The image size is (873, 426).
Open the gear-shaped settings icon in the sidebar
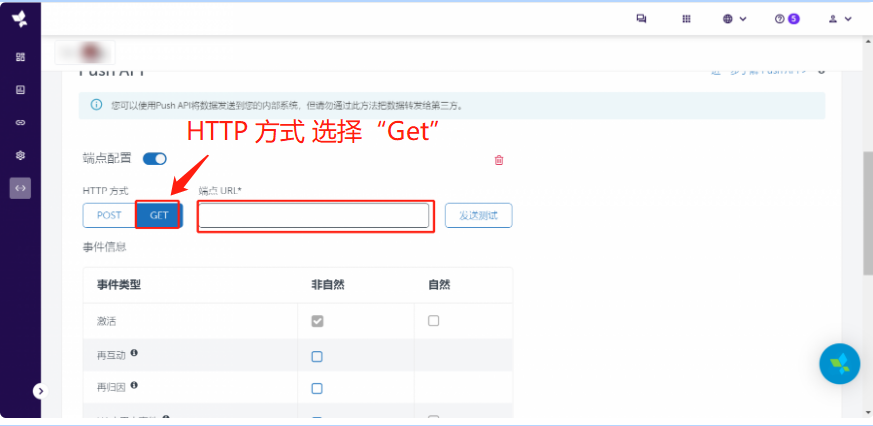pos(21,155)
